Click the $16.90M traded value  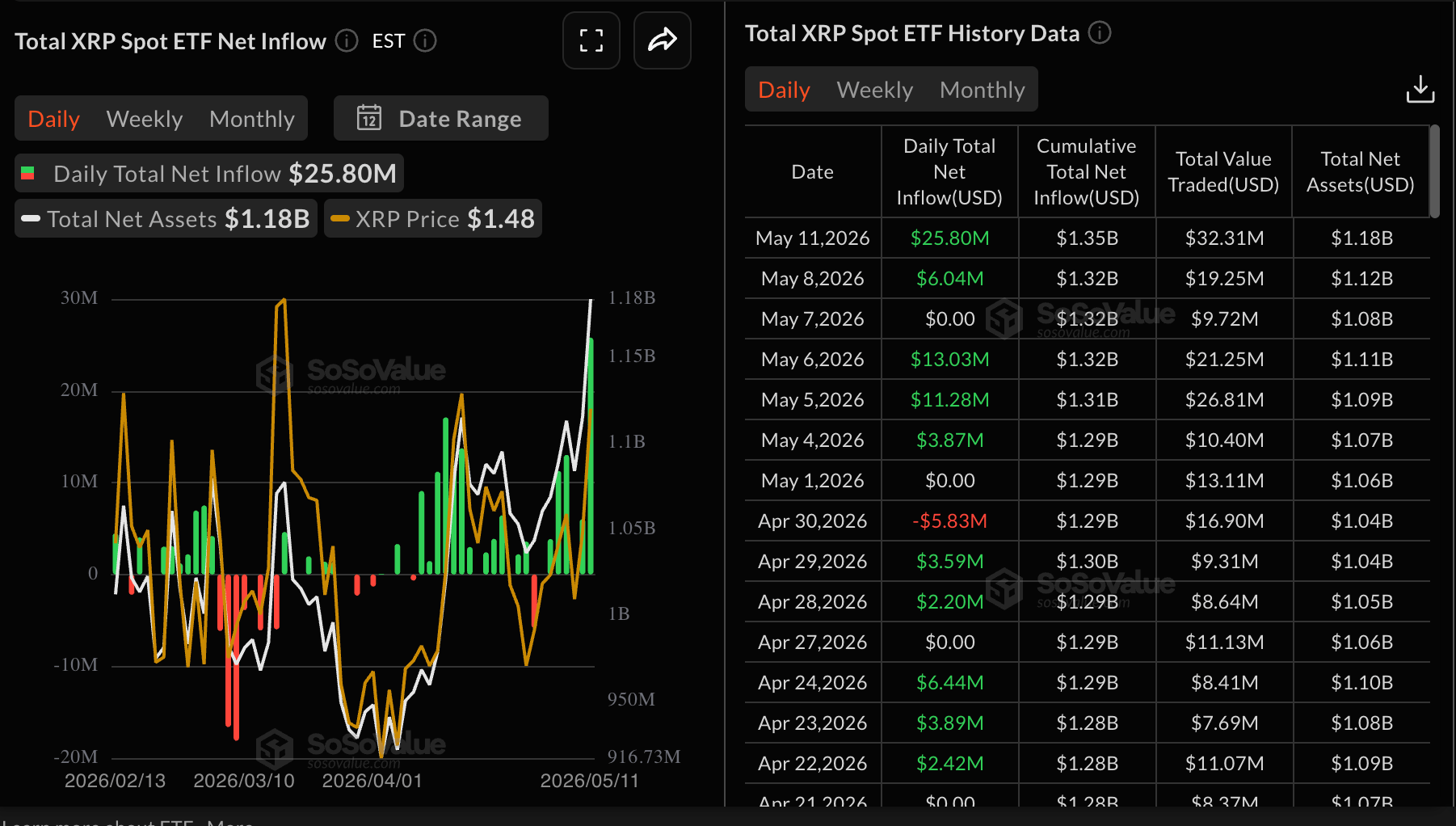(x=1225, y=520)
